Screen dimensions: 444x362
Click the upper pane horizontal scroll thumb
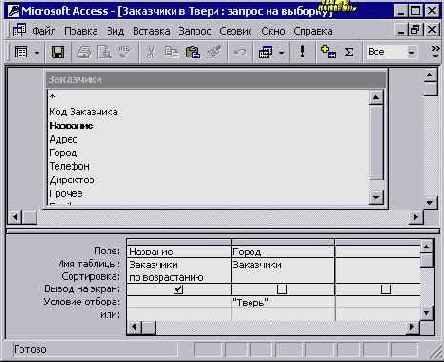tap(29, 217)
